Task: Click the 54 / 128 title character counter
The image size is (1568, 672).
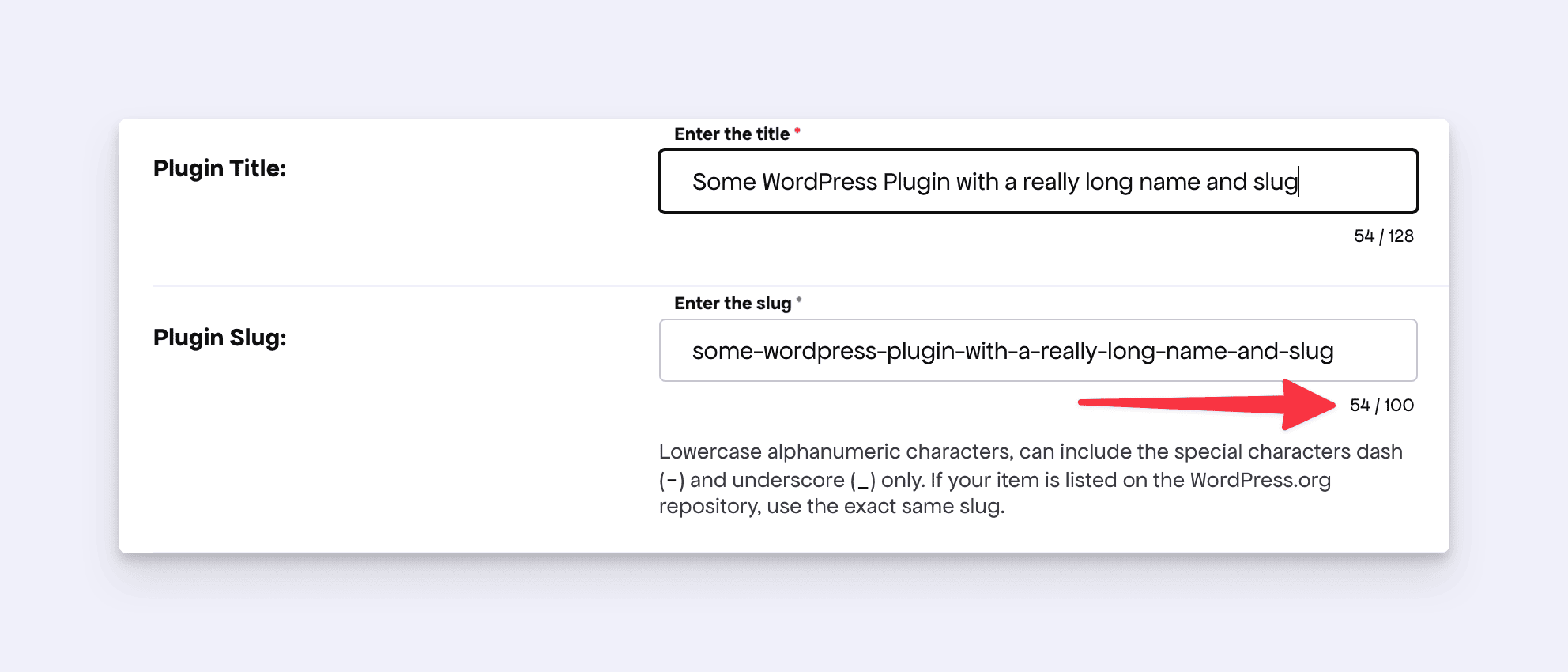Action: pos(1383,236)
